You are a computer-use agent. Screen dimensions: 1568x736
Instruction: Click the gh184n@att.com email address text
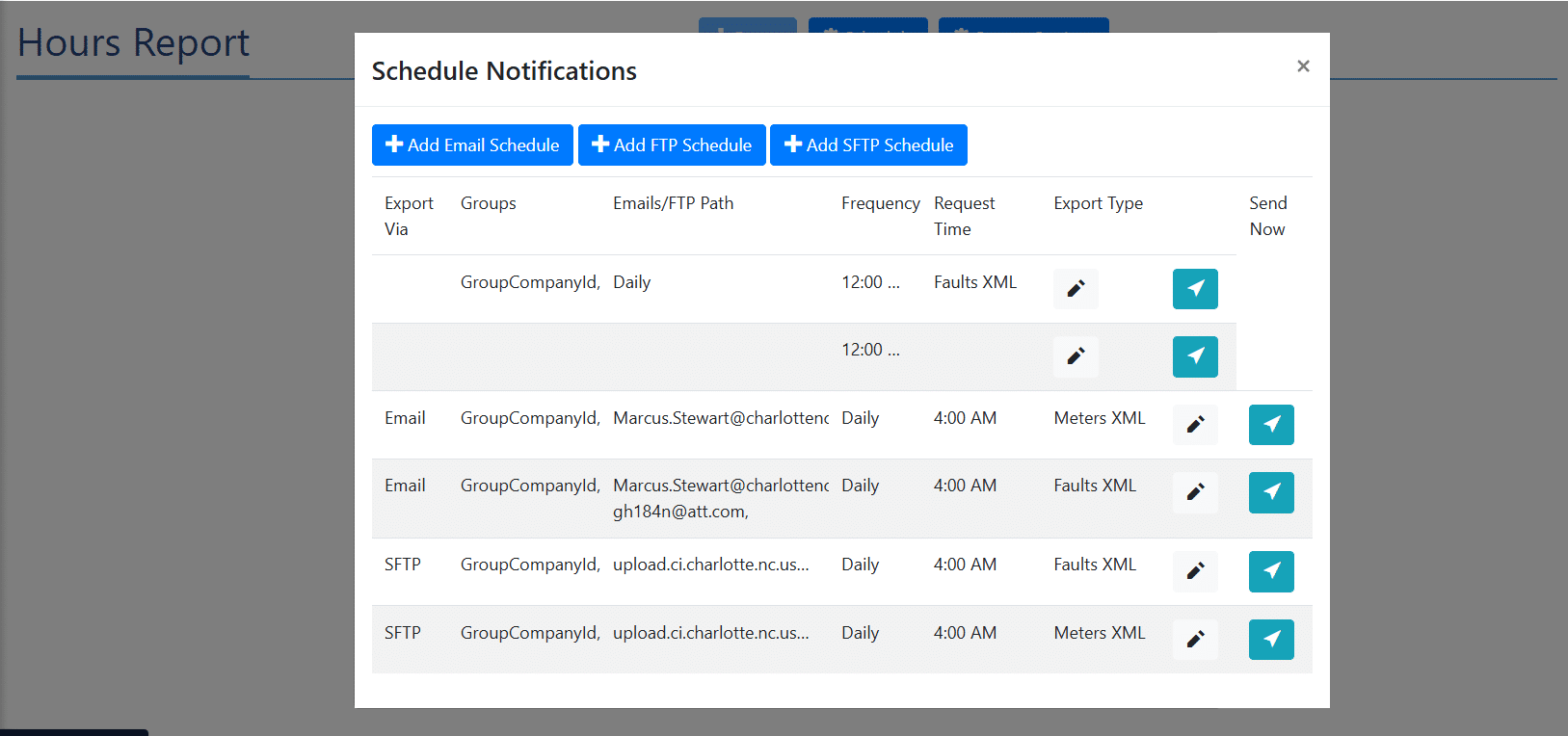coord(680,512)
